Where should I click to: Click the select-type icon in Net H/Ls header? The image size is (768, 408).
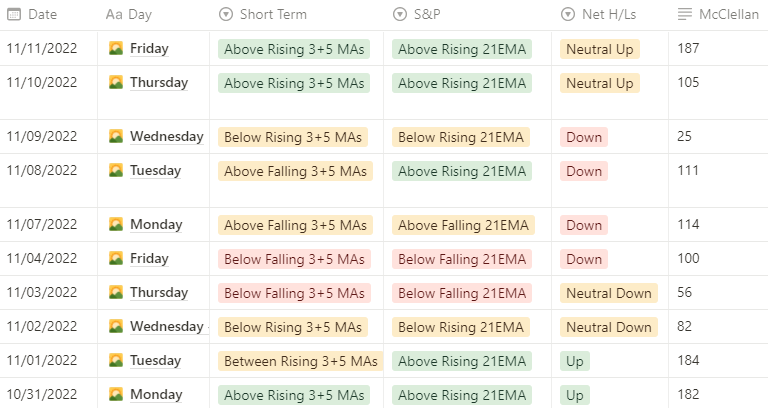(x=568, y=15)
